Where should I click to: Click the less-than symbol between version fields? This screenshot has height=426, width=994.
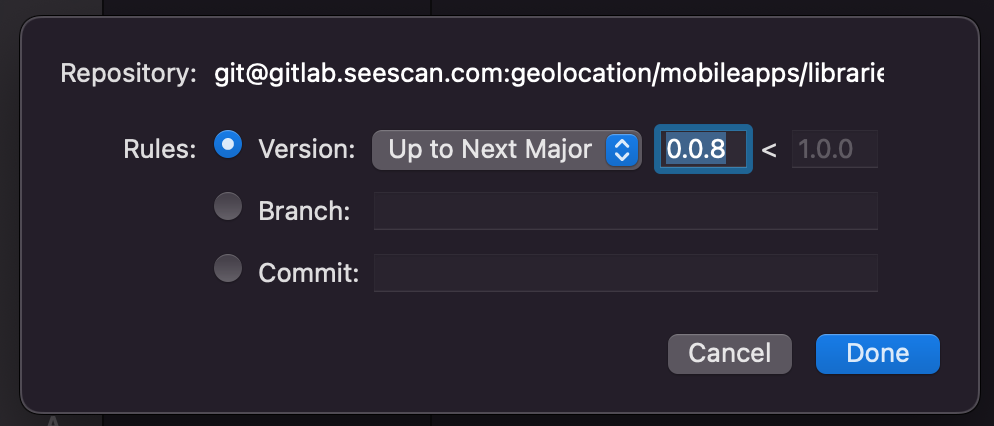click(769, 151)
